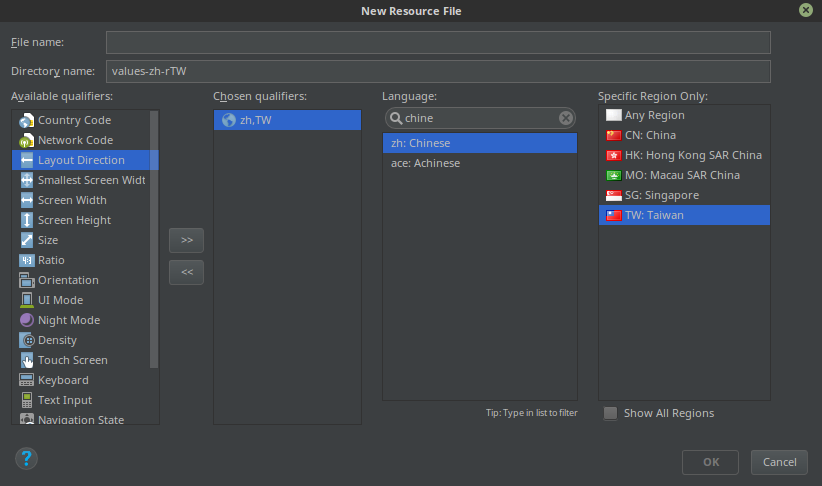Select the zh,TW chosen qualifier
822x486 pixels.
287,120
